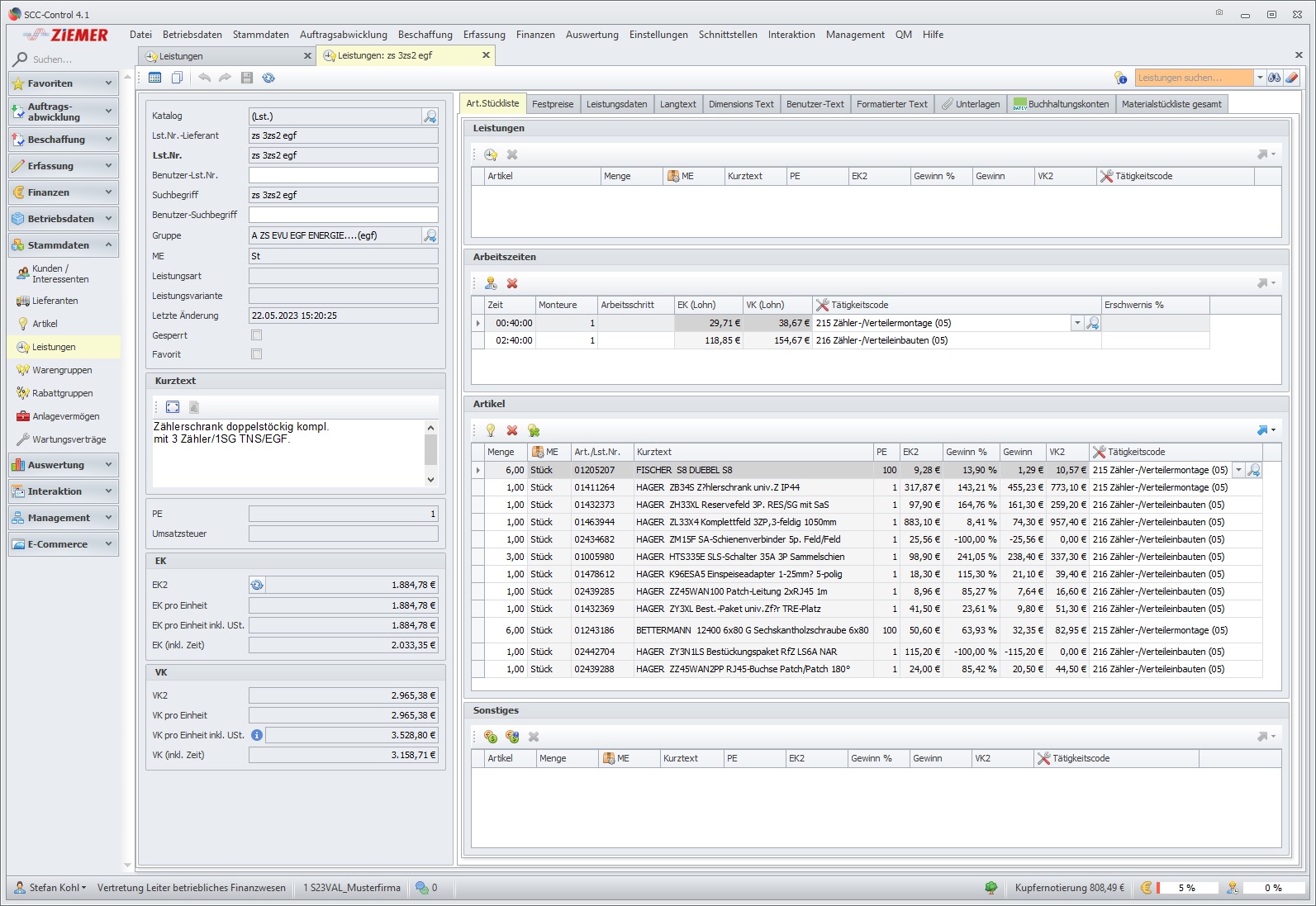Click the info icon beside VK pro Einheit inkl. USt.
Image resolution: width=1316 pixels, height=906 pixels.
[257, 735]
